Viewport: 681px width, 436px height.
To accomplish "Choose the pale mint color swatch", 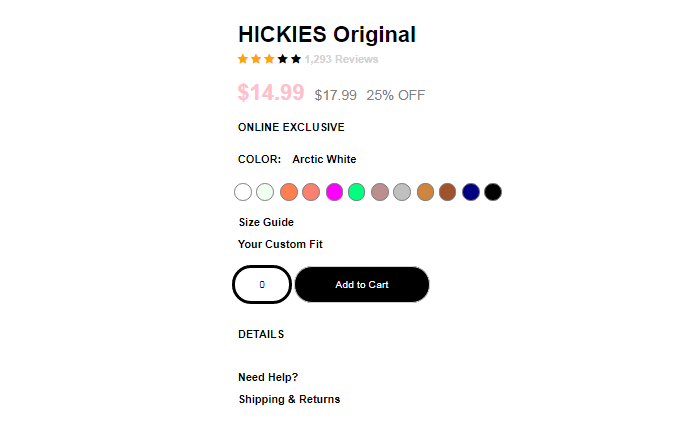I will tap(265, 192).
